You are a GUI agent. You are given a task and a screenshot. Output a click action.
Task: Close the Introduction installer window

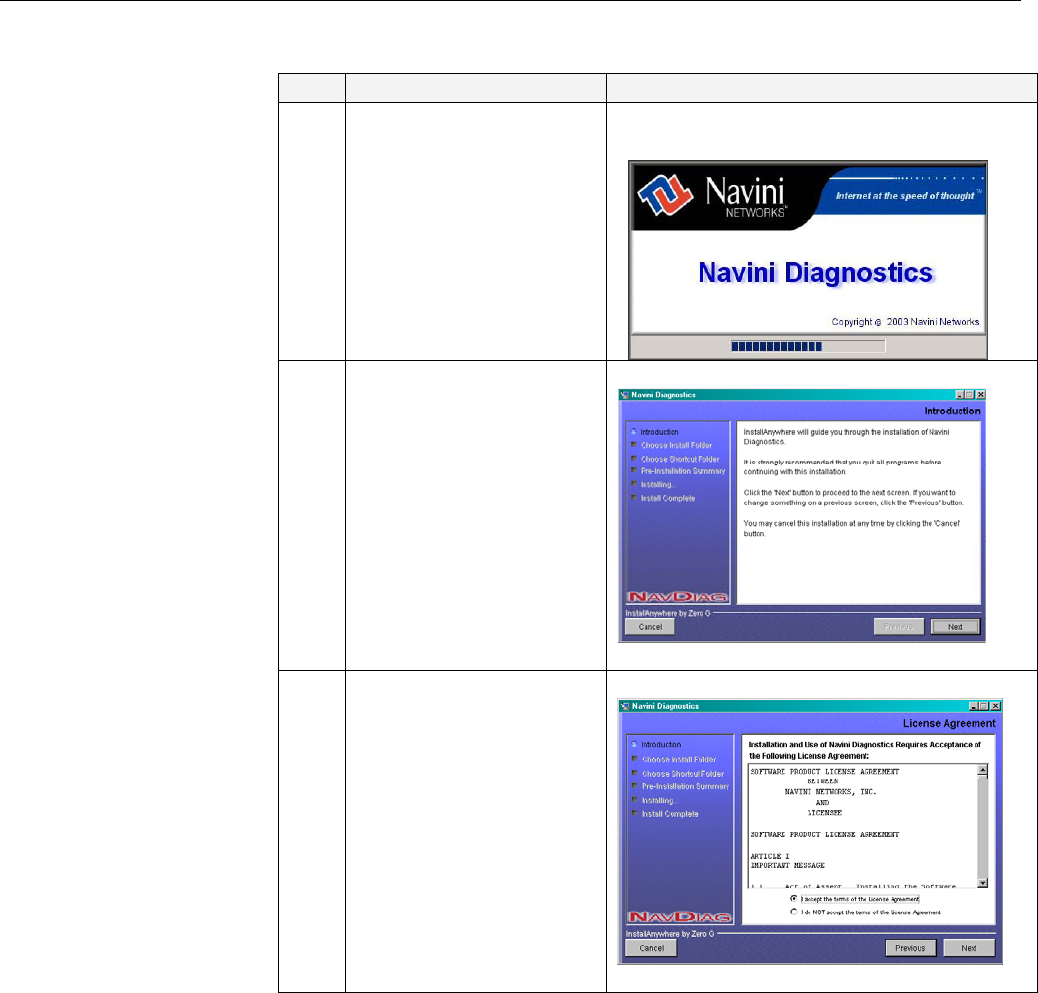[x=980, y=395]
